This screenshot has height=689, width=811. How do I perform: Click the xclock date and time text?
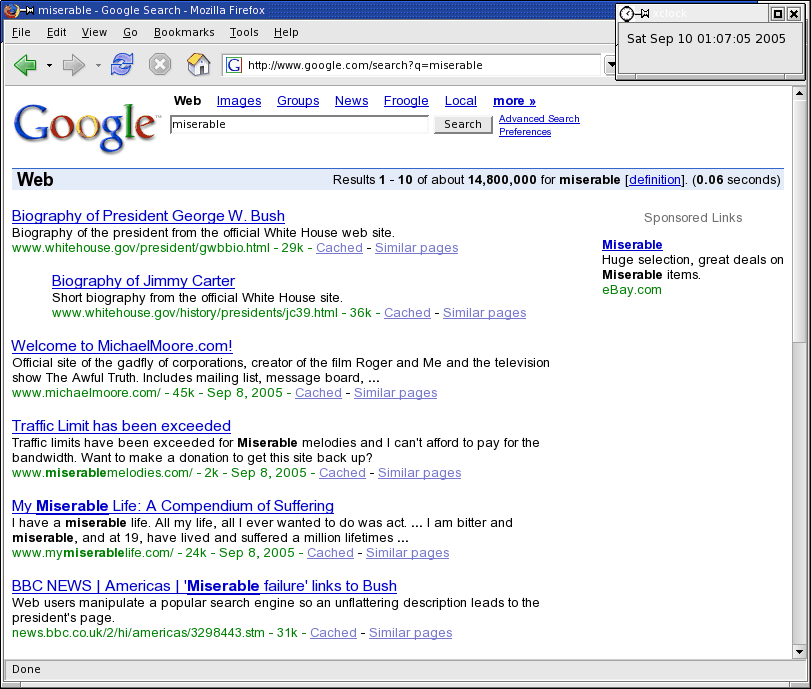706,39
